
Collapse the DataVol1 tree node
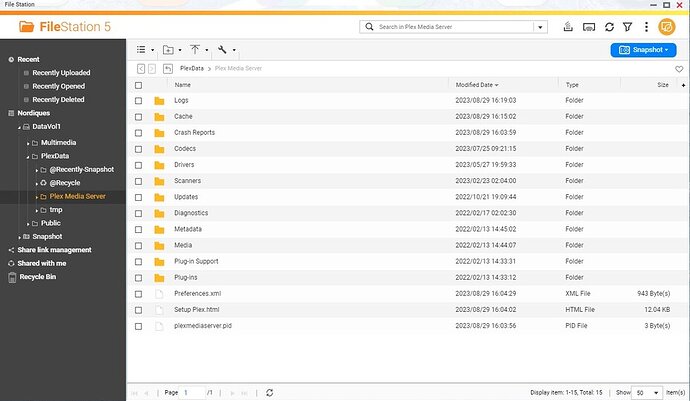tap(19, 127)
